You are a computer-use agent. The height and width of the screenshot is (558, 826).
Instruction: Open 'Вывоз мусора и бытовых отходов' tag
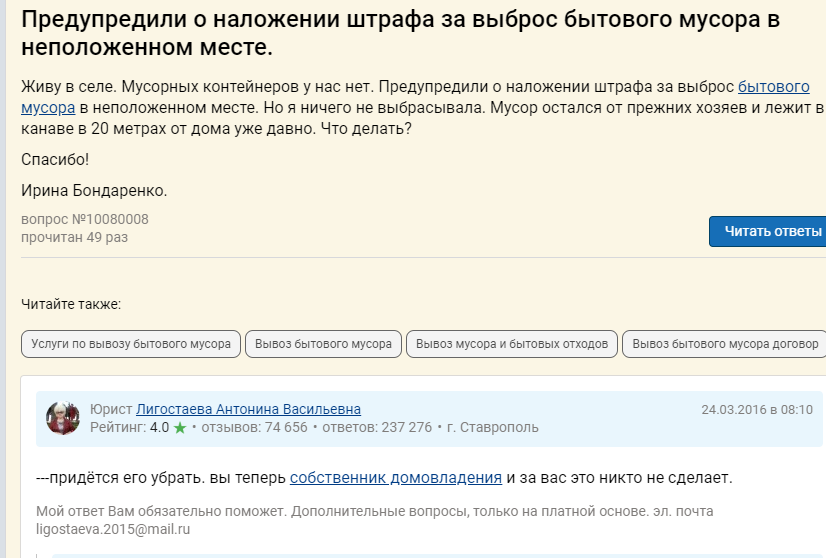pyautogui.click(x=511, y=344)
